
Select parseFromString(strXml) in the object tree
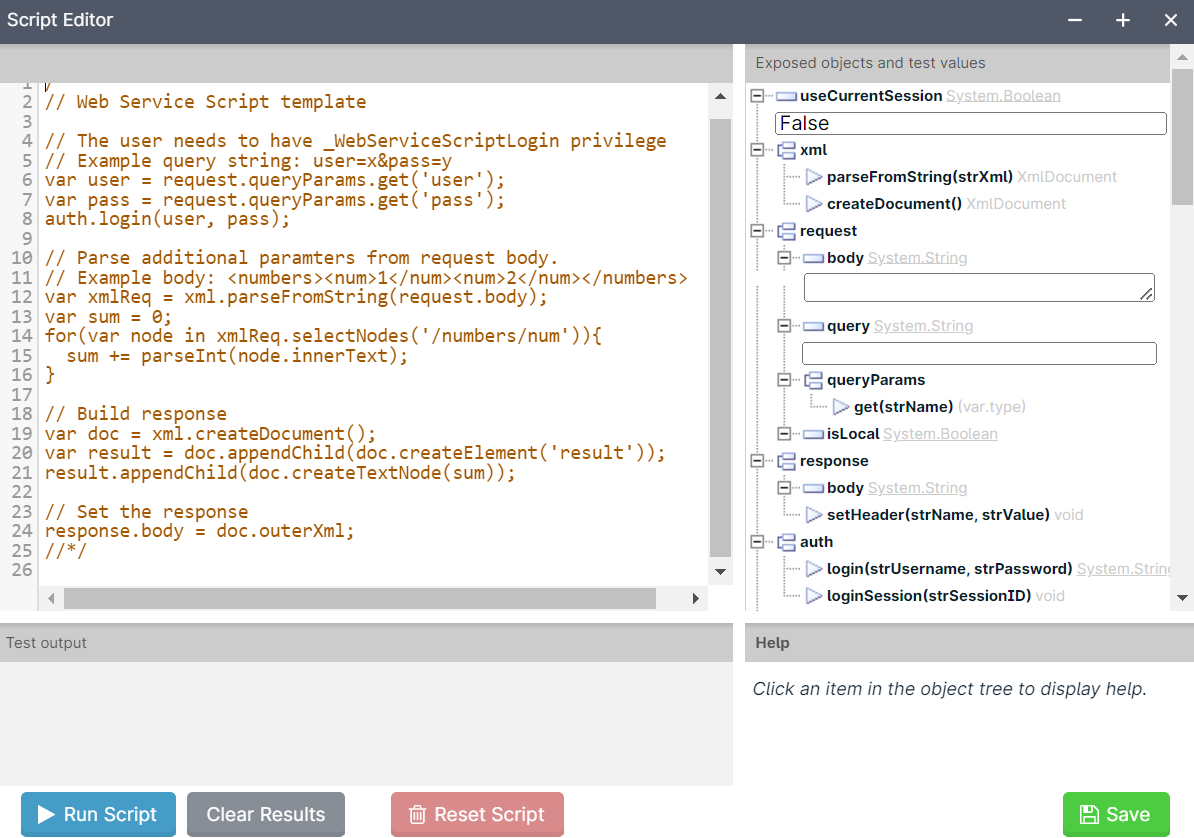[x=920, y=178]
